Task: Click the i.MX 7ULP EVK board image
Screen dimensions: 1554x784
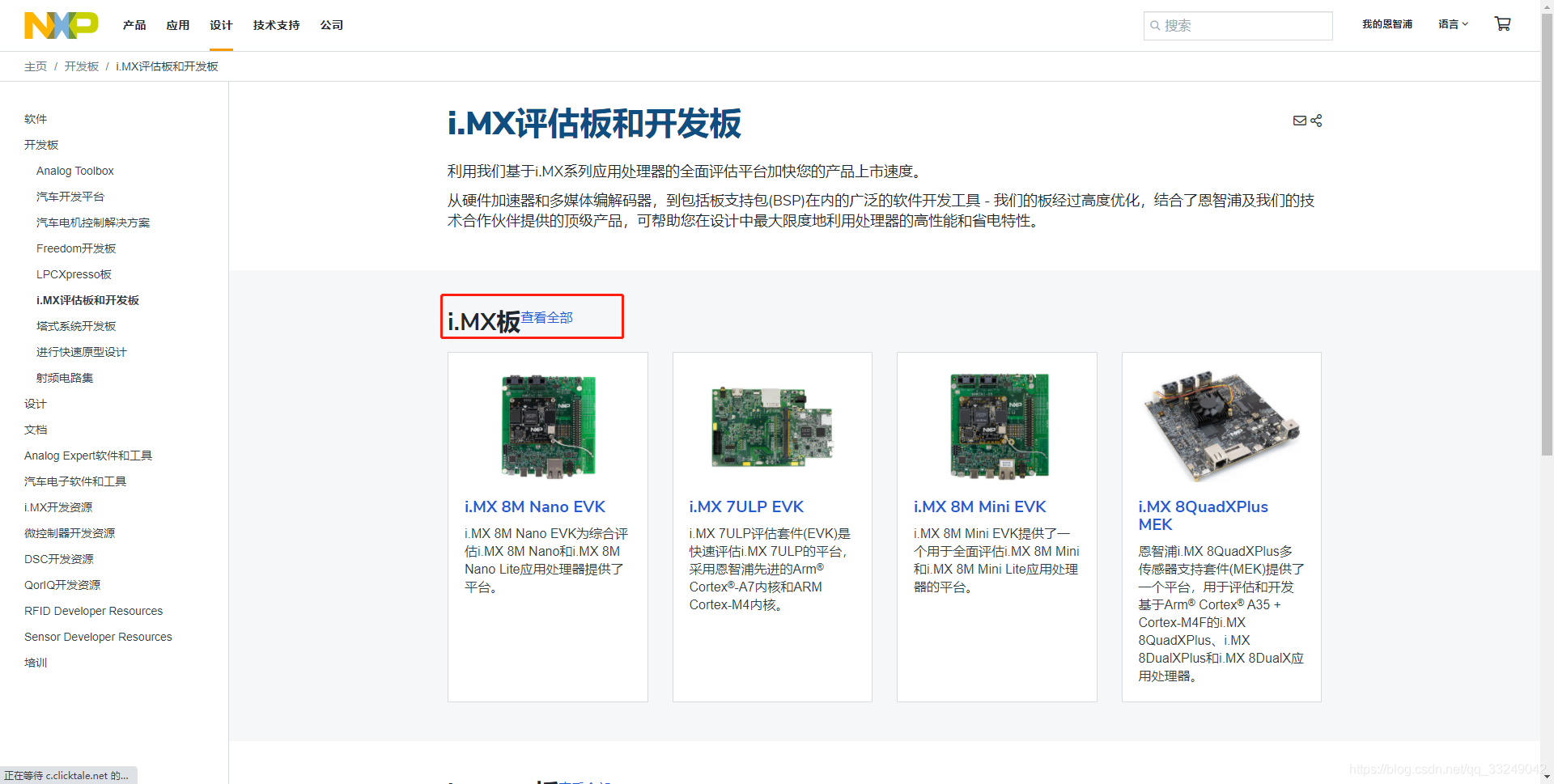Action: [772, 426]
